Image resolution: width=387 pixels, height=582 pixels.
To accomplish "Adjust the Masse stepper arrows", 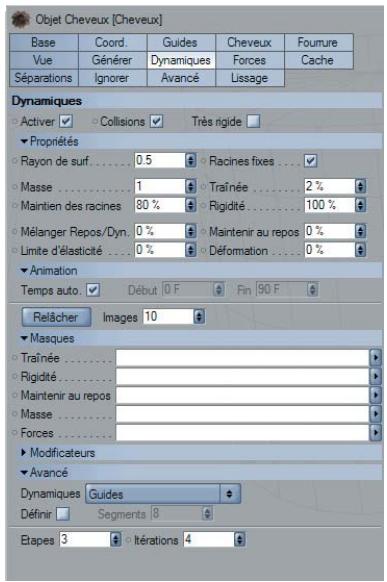I will pyautogui.click(x=191, y=186).
